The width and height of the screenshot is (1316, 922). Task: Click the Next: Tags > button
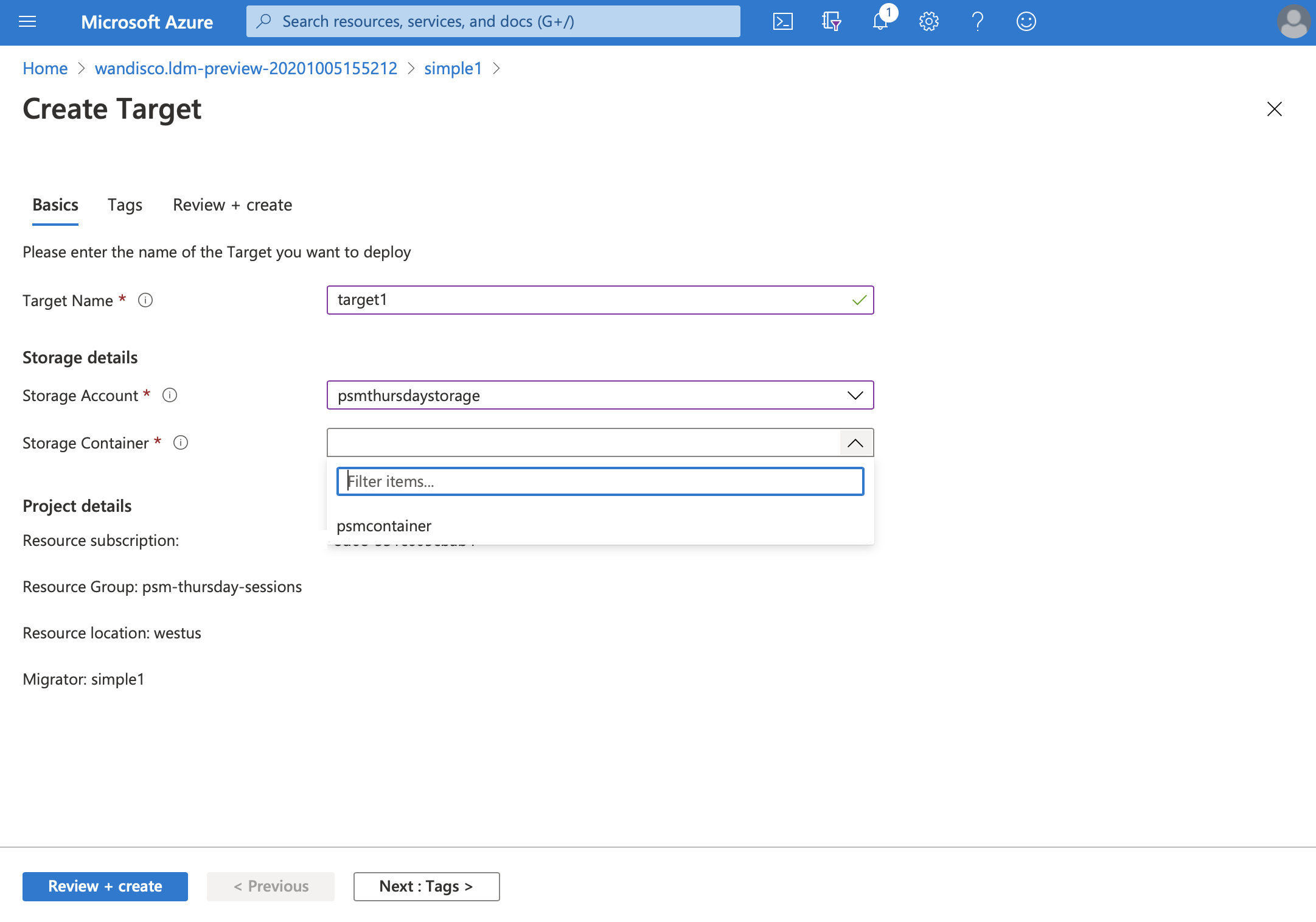click(427, 885)
